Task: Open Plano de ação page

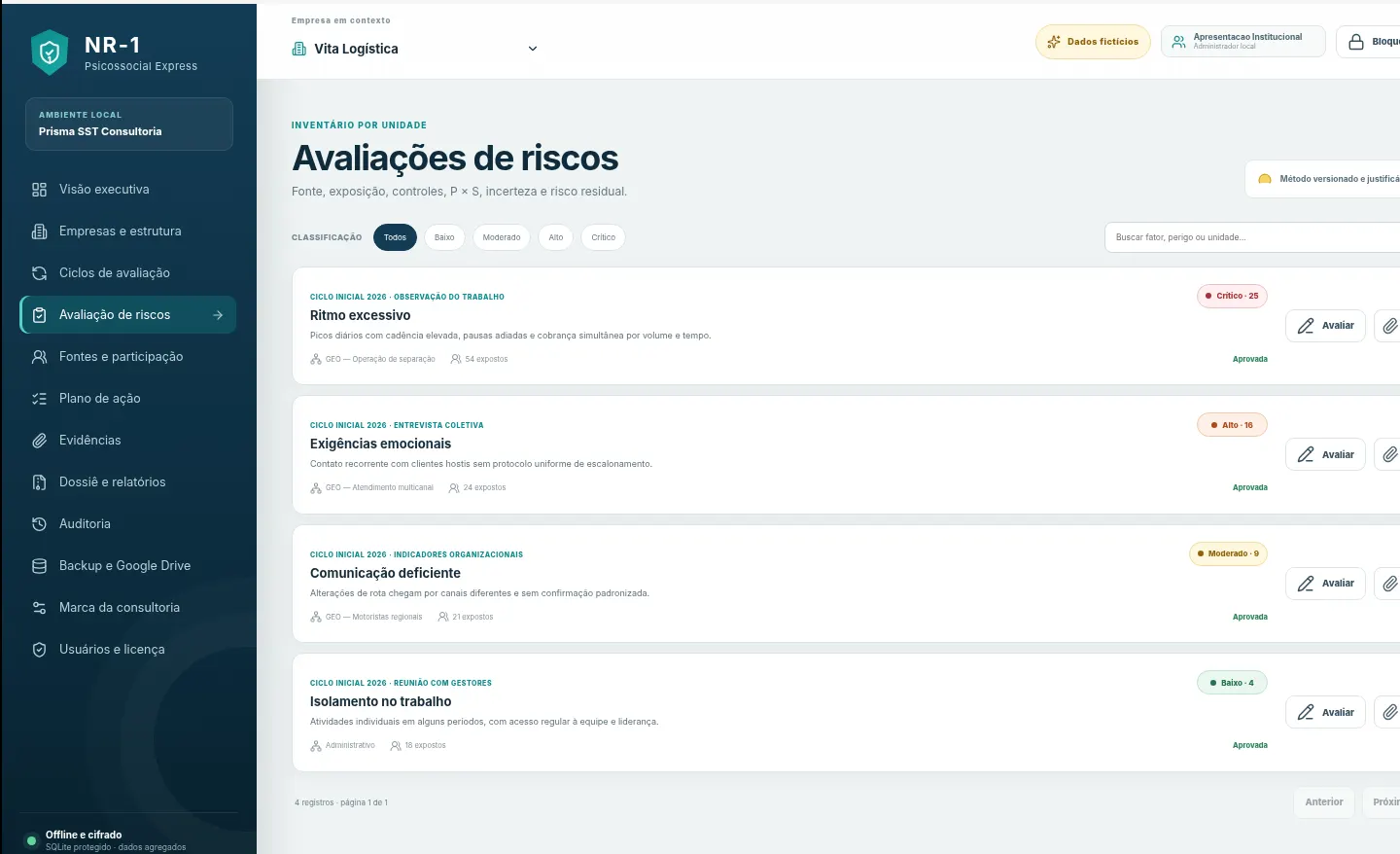Action: (128, 399)
